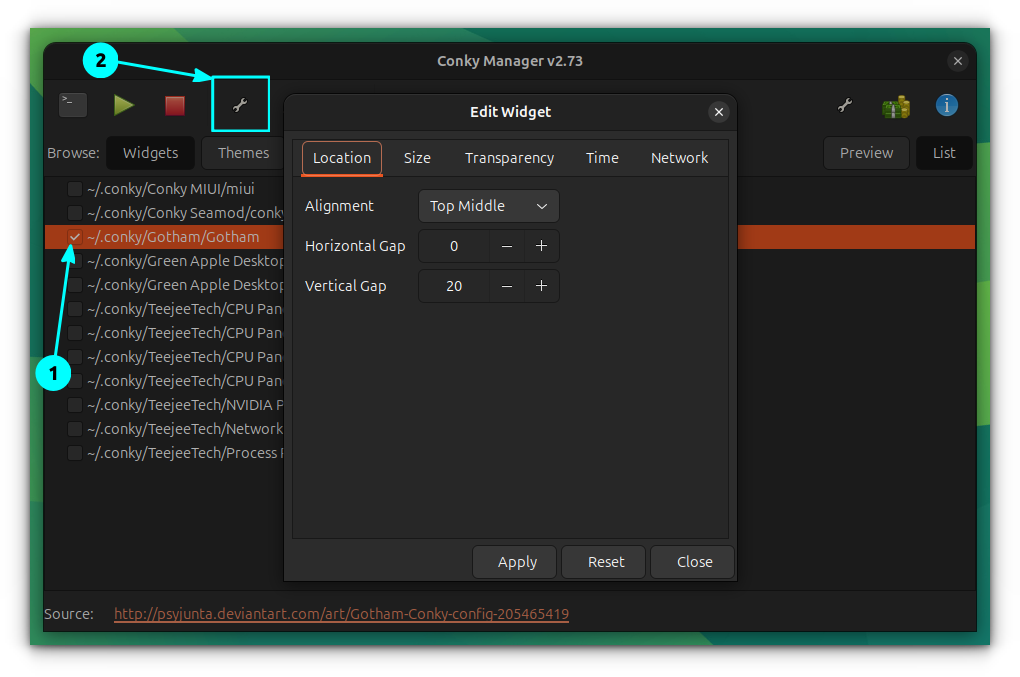Stop widget with red square icon
This screenshot has width=1020, height=677.
tap(175, 105)
